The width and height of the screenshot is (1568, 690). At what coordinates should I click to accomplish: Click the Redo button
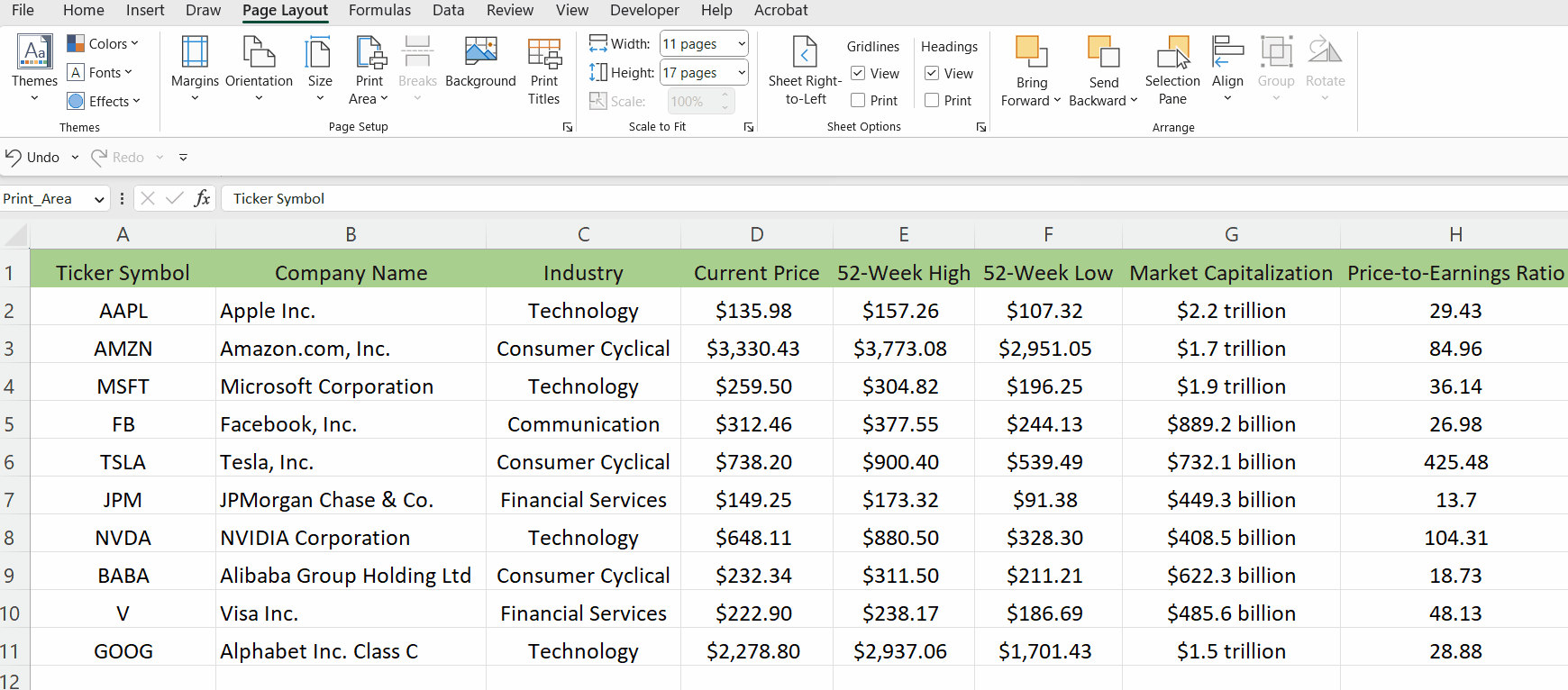118,157
